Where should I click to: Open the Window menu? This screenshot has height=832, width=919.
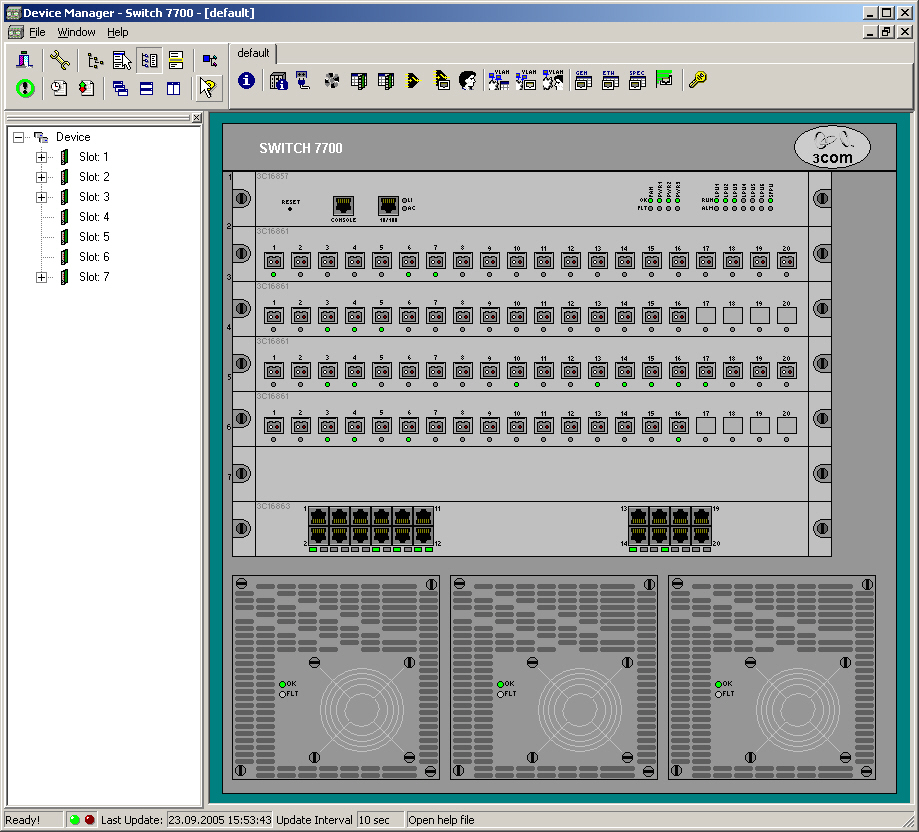[x=76, y=32]
